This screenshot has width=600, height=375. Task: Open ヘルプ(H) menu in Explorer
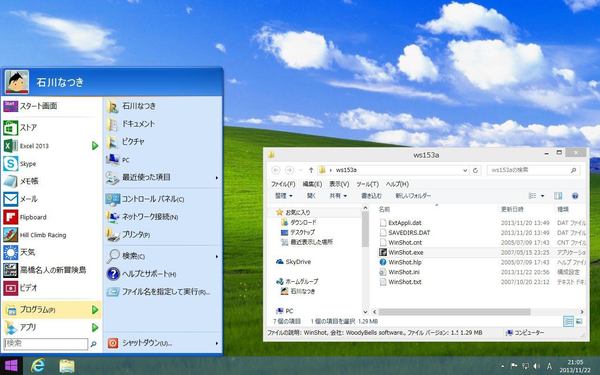click(397, 184)
